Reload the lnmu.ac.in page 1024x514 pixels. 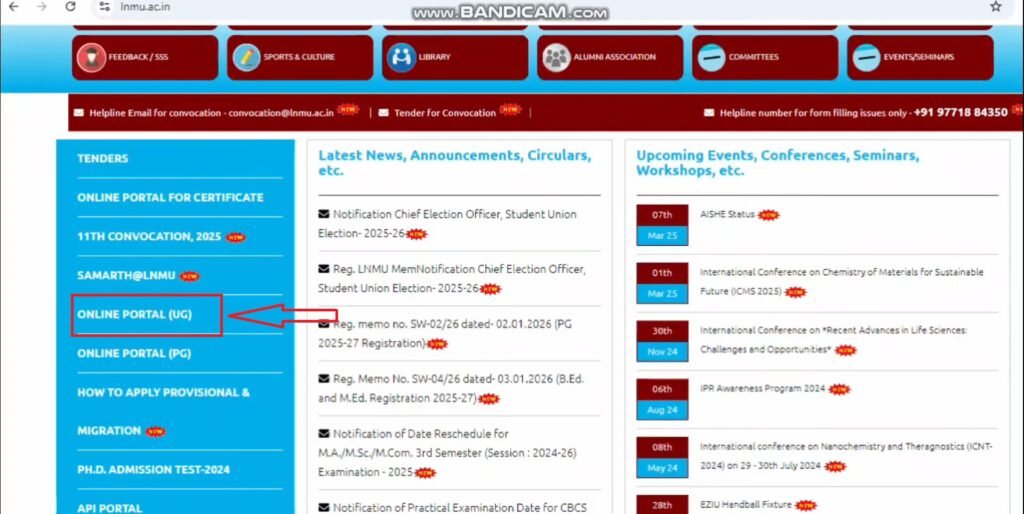tap(71, 7)
